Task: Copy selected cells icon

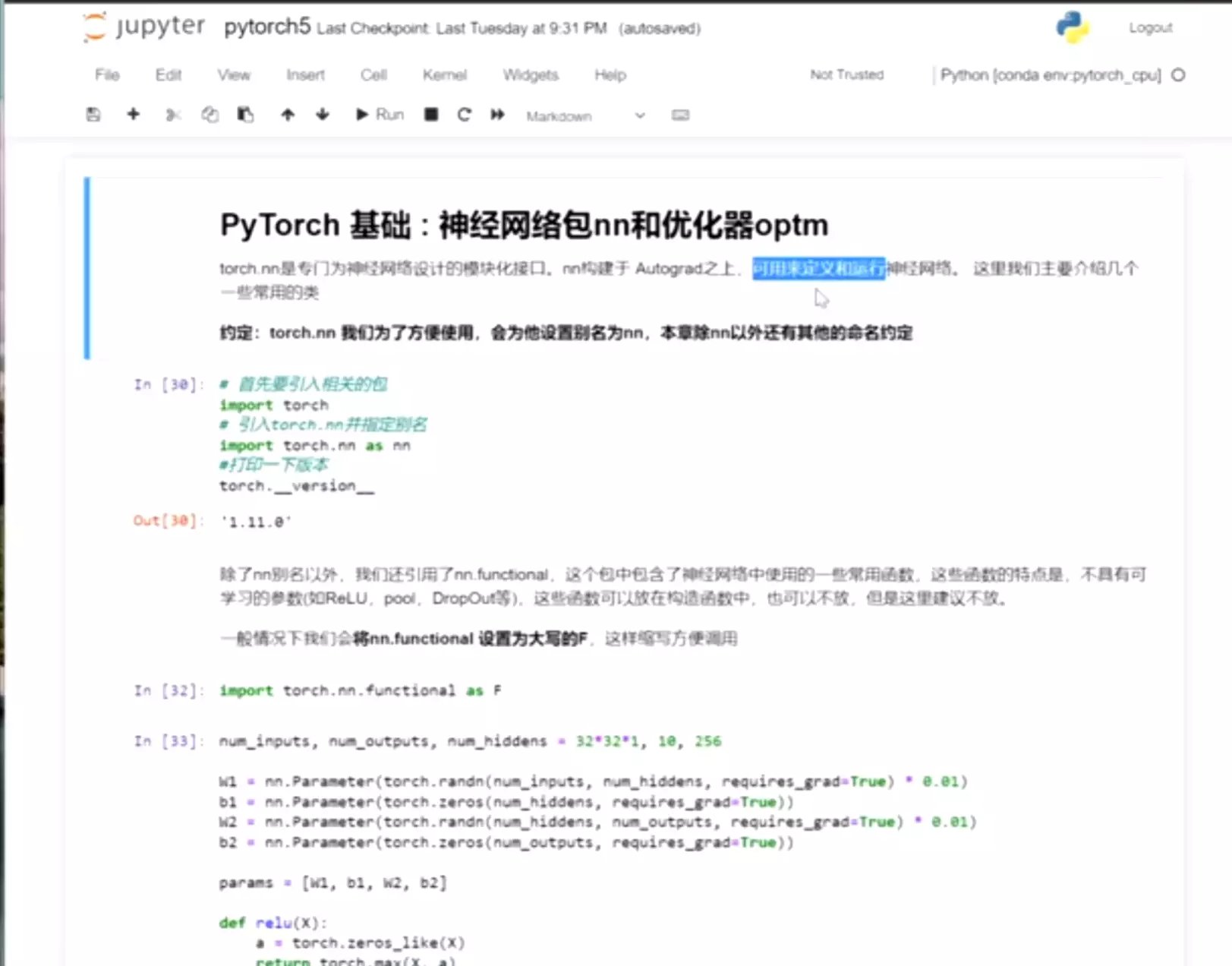Action: coord(210,115)
